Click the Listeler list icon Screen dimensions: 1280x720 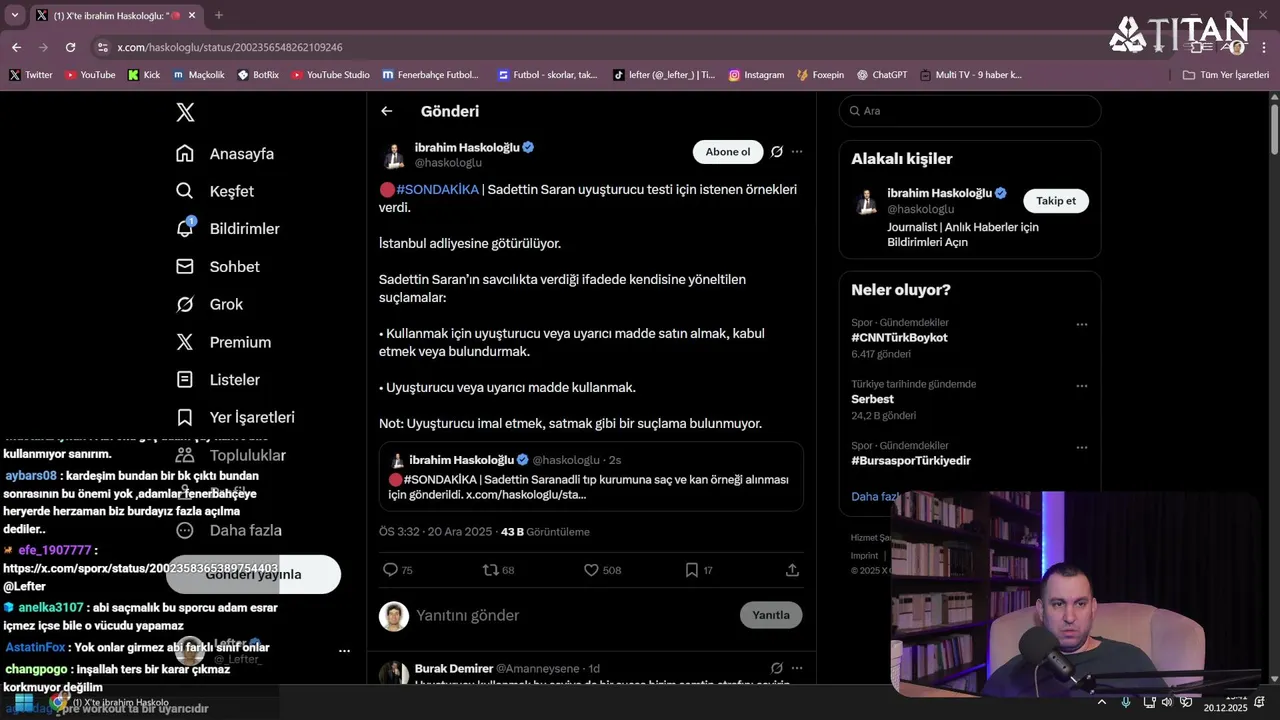tap(185, 380)
